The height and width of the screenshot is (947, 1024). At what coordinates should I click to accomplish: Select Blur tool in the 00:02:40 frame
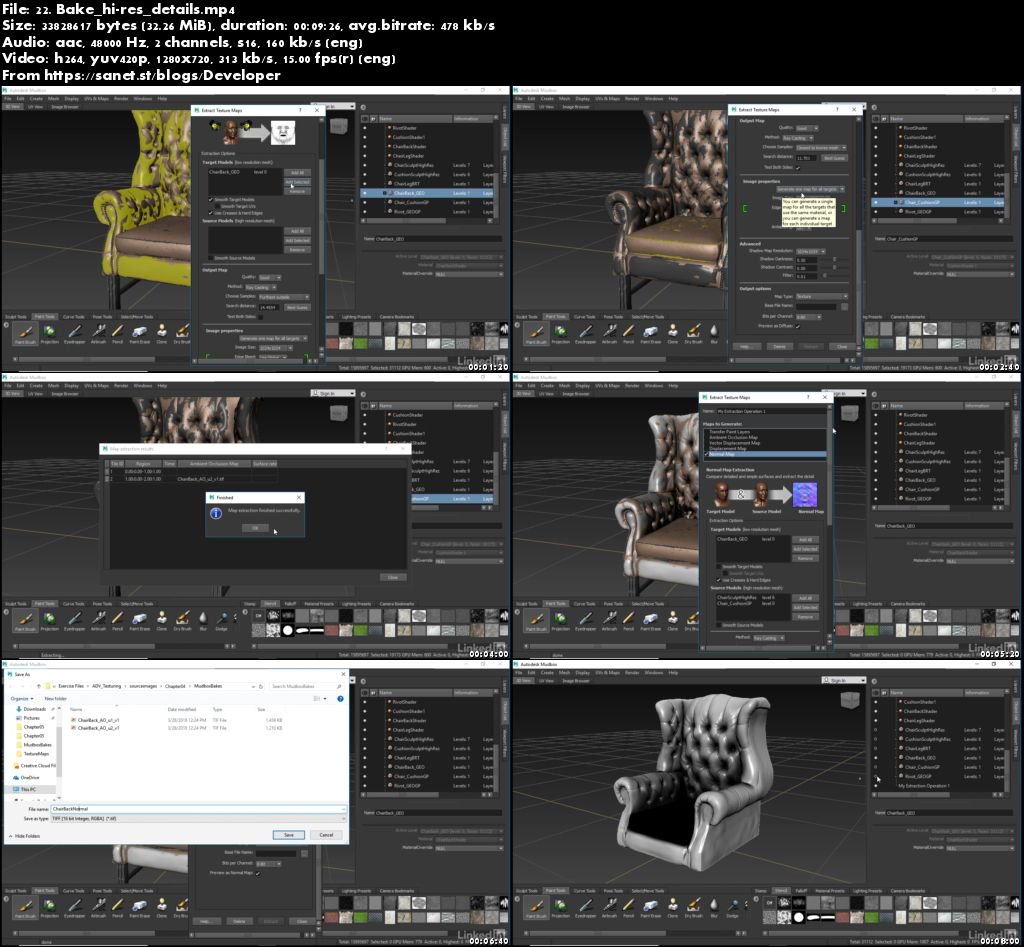click(x=714, y=333)
